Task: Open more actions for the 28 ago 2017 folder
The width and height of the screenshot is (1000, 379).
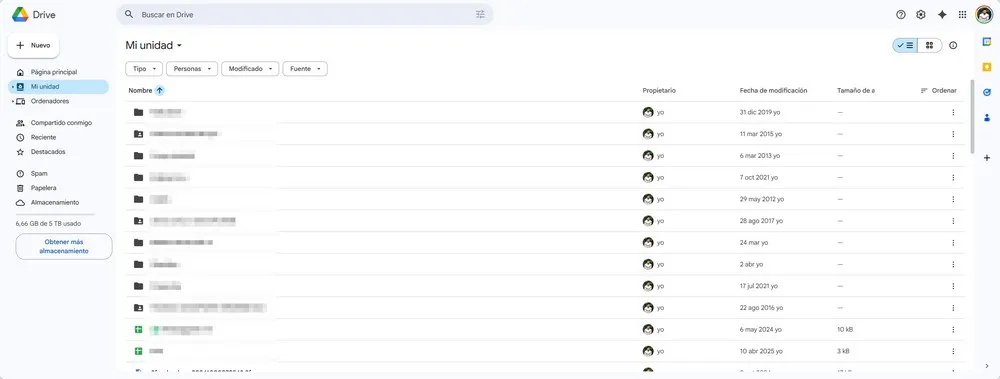Action: tap(953, 221)
